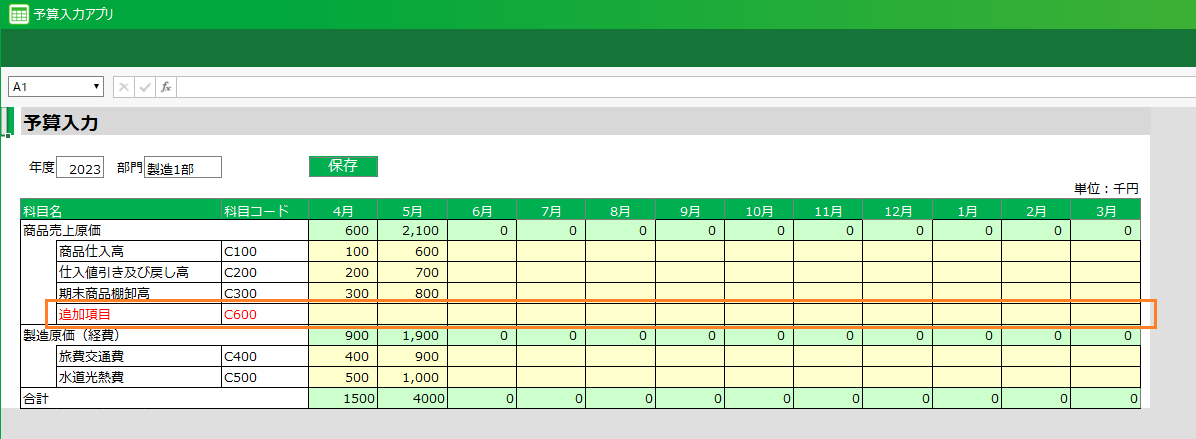
Task: Select the 合計 total cell showing 4000
Action: coord(412,398)
